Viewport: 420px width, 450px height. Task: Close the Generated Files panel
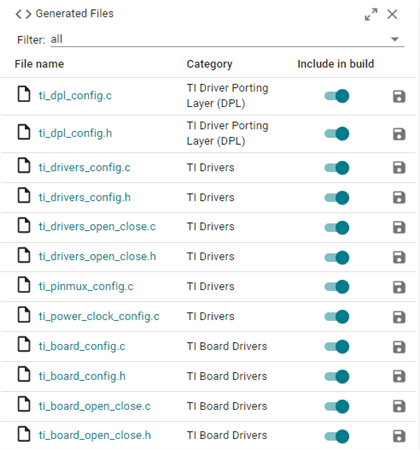click(392, 14)
